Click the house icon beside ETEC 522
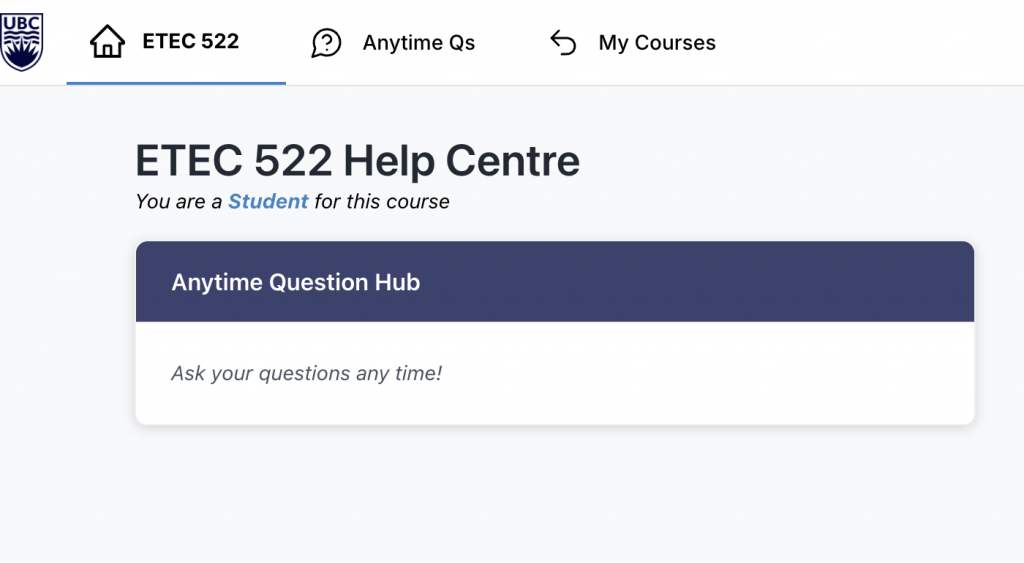 tap(107, 42)
